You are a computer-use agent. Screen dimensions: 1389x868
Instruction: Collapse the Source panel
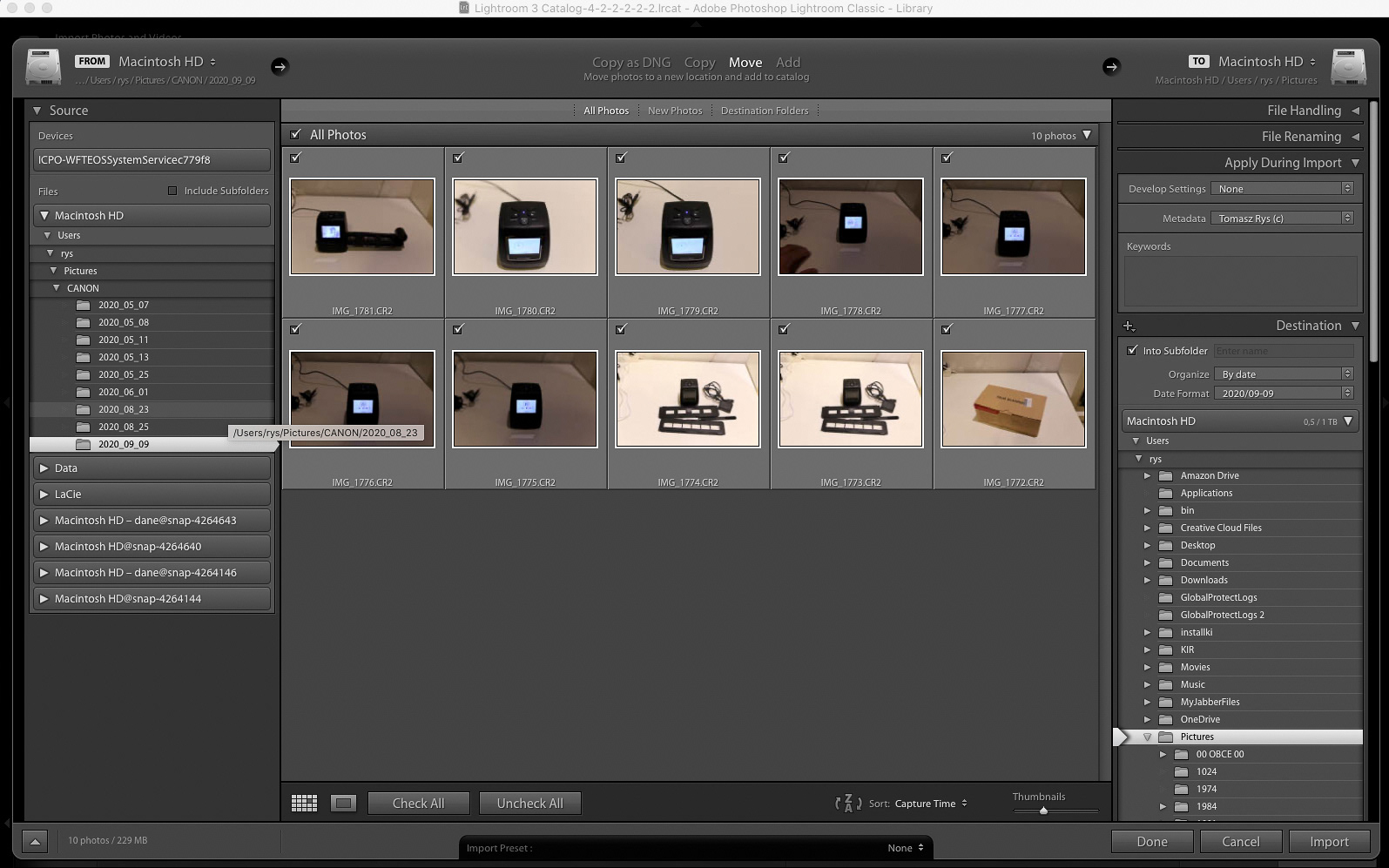[x=37, y=111]
